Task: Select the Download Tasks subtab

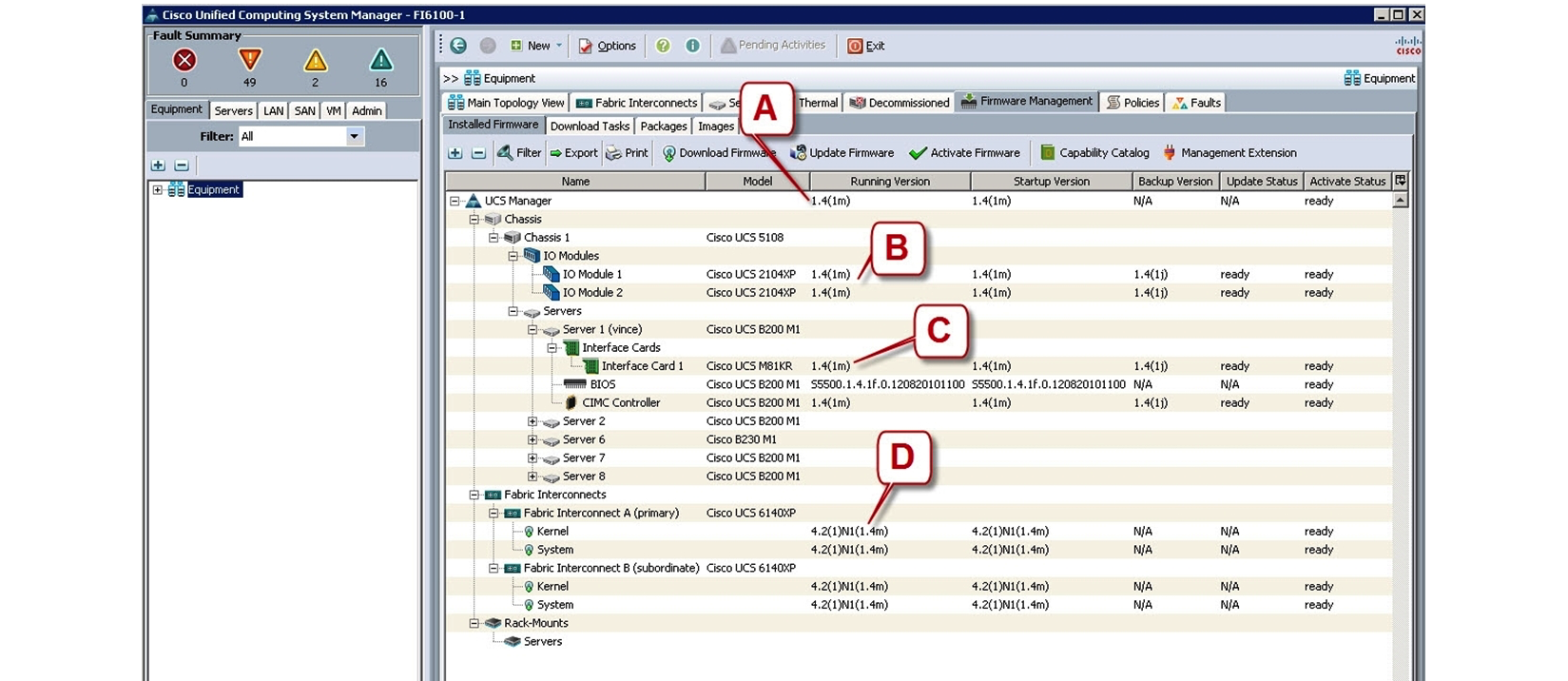Action: [590, 126]
